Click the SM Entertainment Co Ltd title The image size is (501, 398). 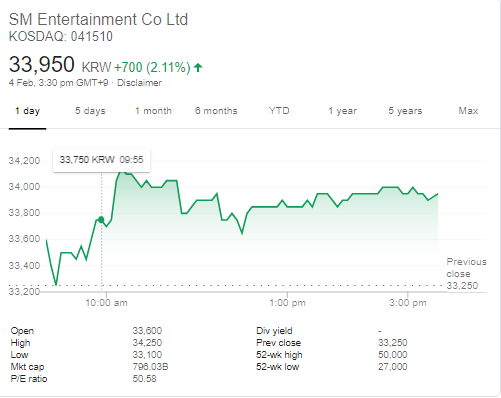pos(98,20)
